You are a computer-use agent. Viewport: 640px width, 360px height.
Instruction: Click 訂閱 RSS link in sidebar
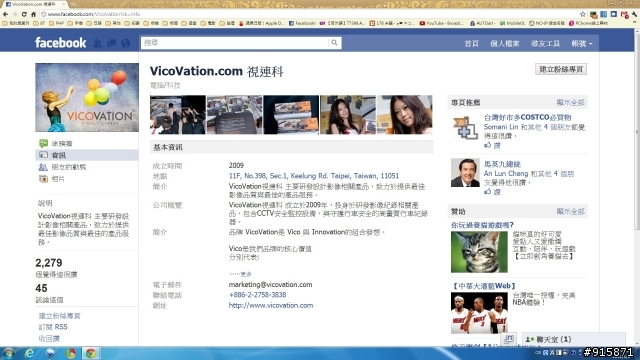(53, 327)
